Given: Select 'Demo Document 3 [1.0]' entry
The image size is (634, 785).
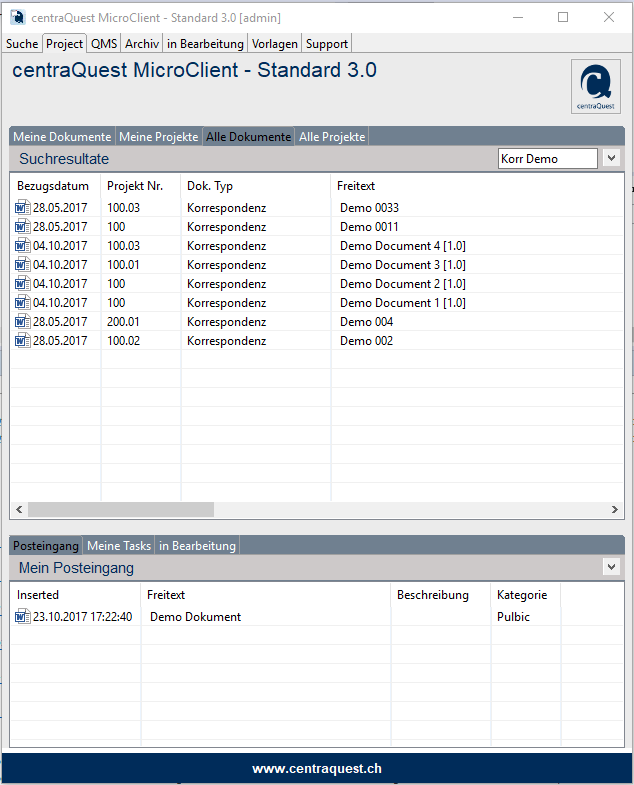Looking at the screenshot, I should (403, 264).
